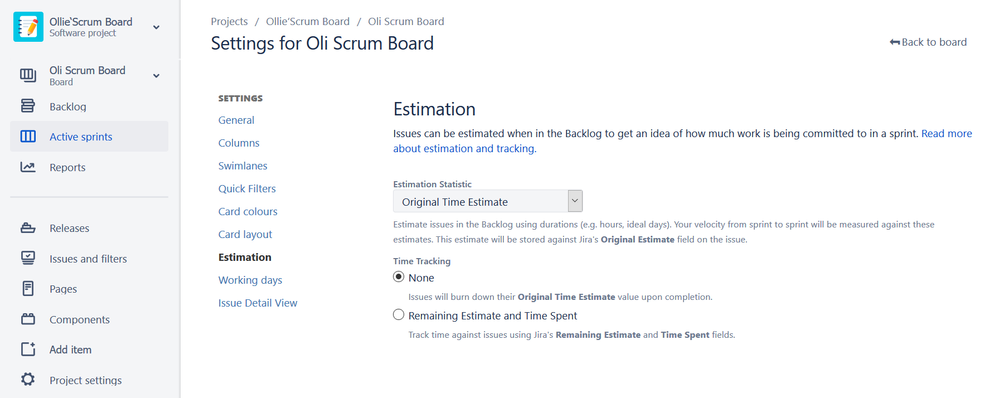999x398 pixels.
Task: Click the Issues and filters icon
Action: pos(28,259)
